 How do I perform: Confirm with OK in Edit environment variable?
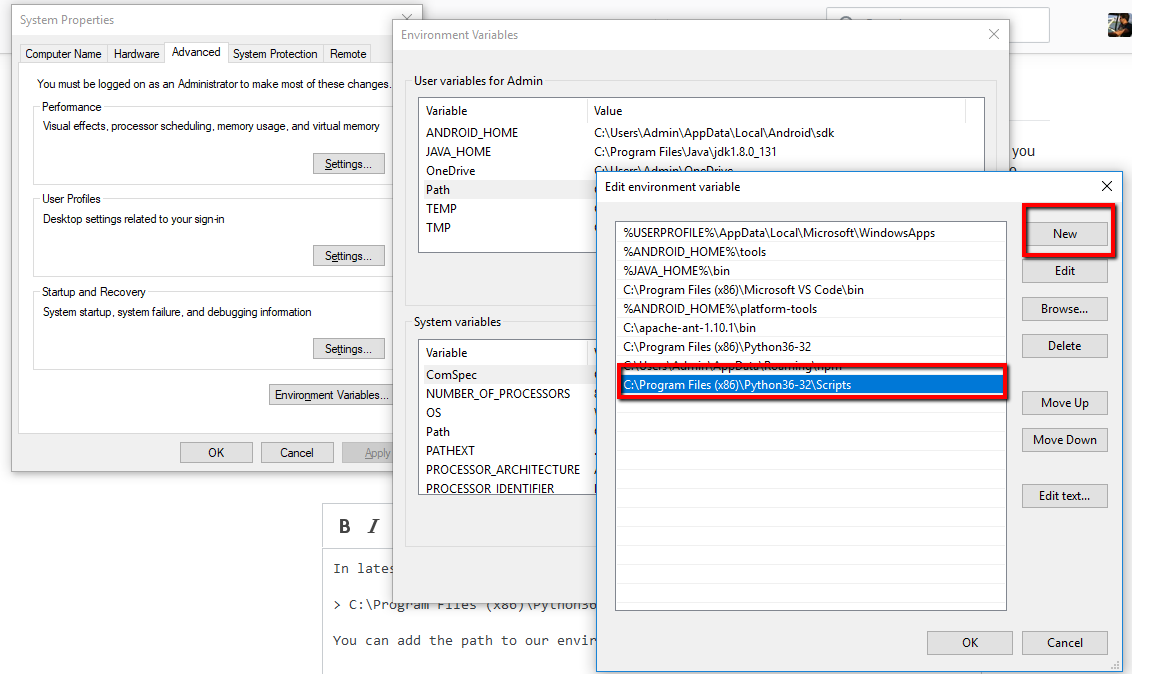970,642
